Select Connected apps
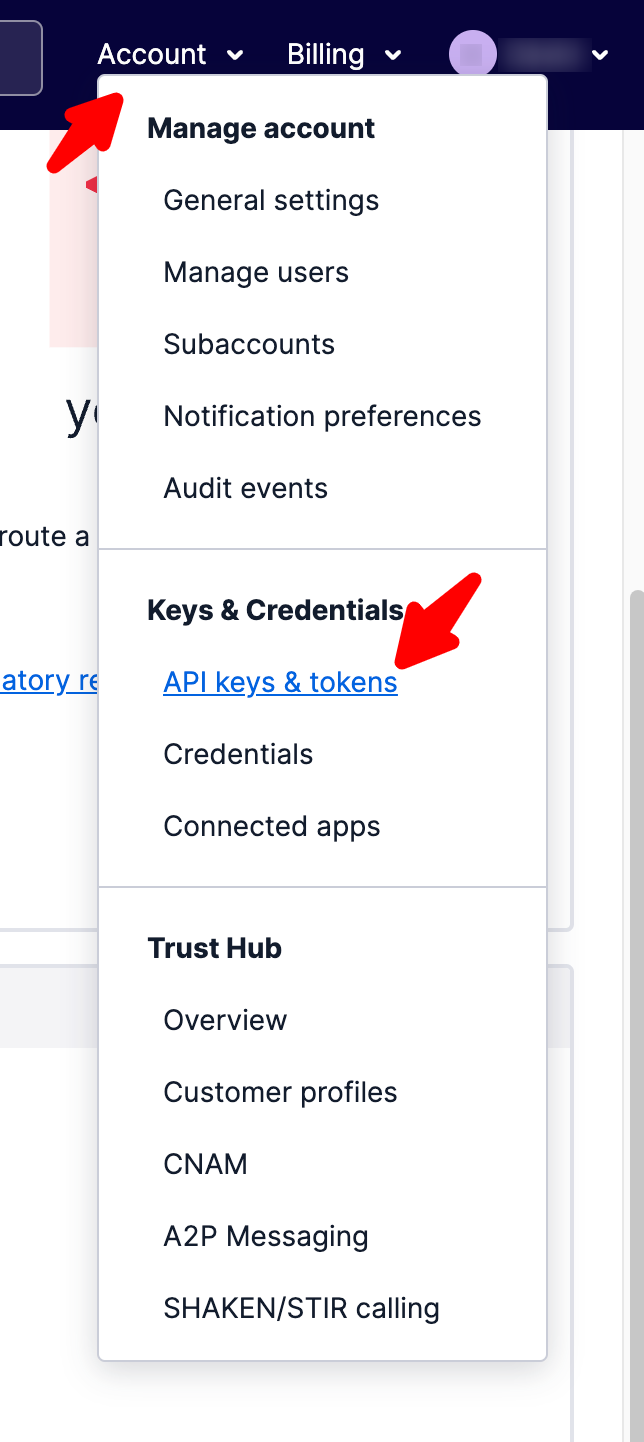This screenshot has height=1442, width=644. pyautogui.click(x=272, y=826)
